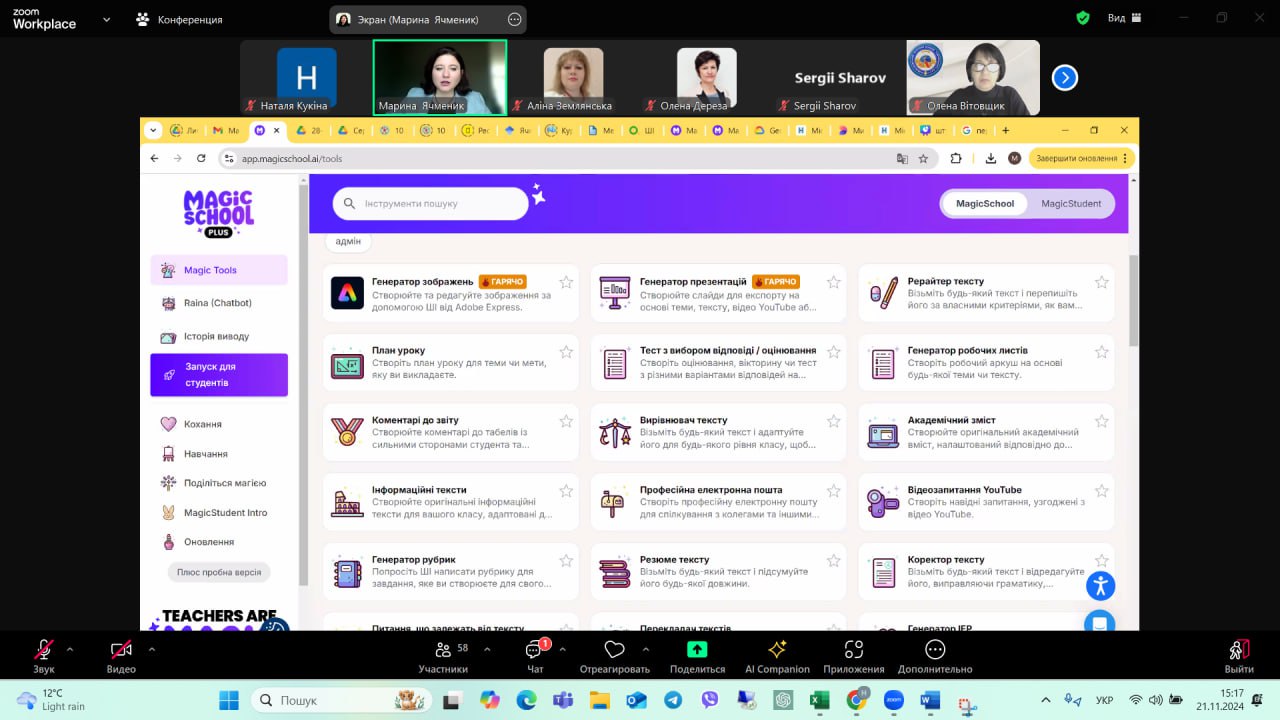Start camera with the Видео button
Viewport: 1280px width, 720px height.
click(121, 656)
